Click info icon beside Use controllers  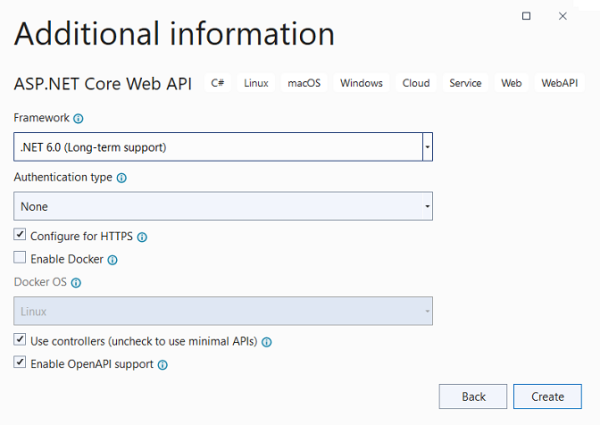click(x=267, y=342)
